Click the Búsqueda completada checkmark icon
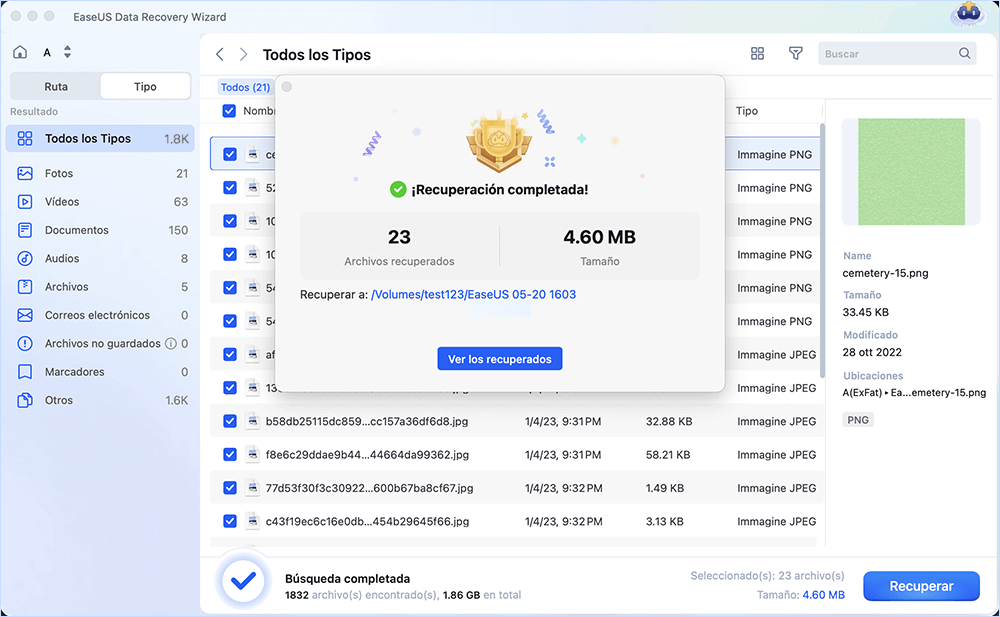 coord(243,581)
